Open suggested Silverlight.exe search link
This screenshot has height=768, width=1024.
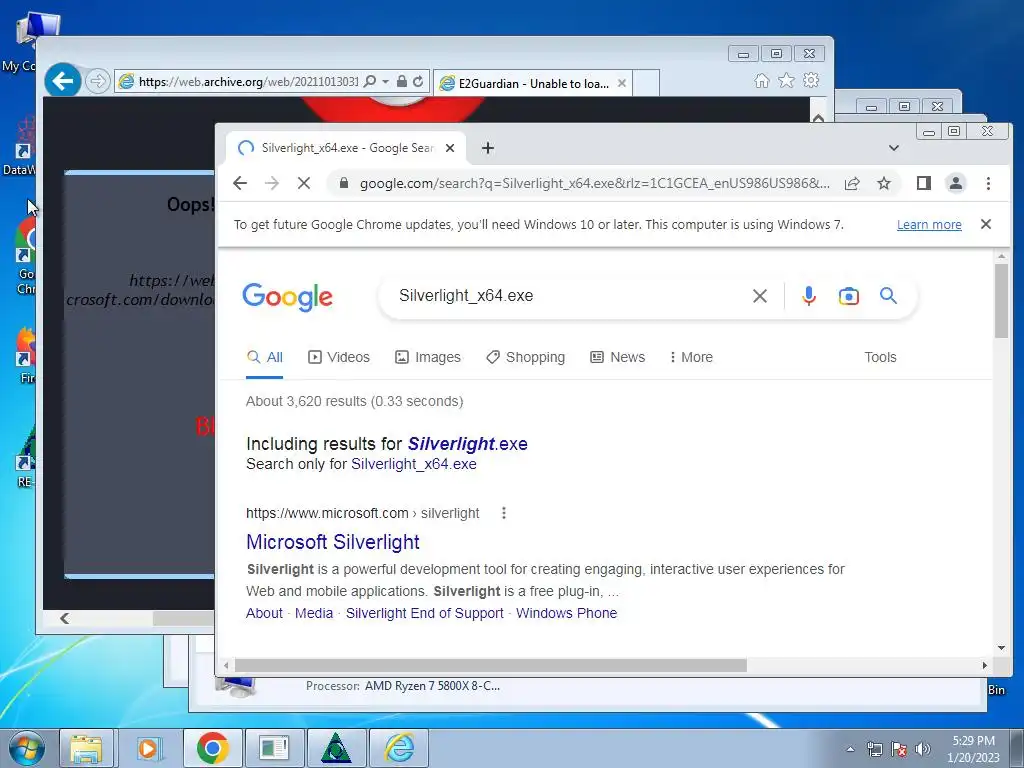tap(468, 444)
